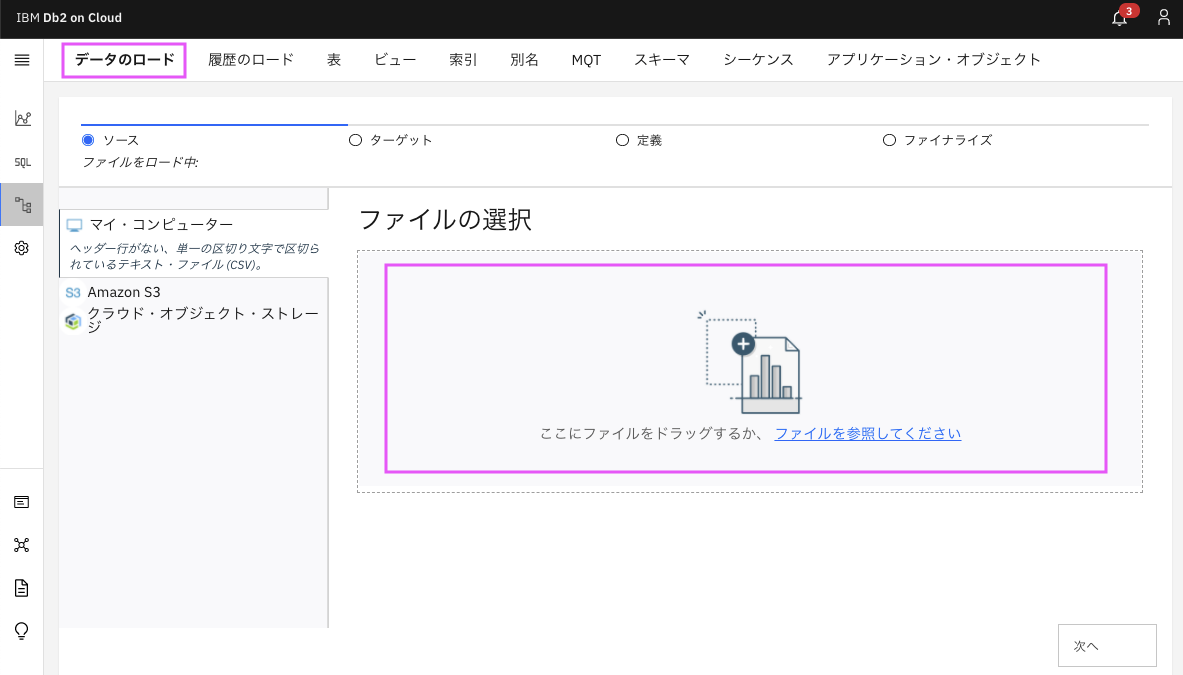This screenshot has width=1183, height=675.
Task: Click the ファイルの選択 heading
Action: [445, 219]
